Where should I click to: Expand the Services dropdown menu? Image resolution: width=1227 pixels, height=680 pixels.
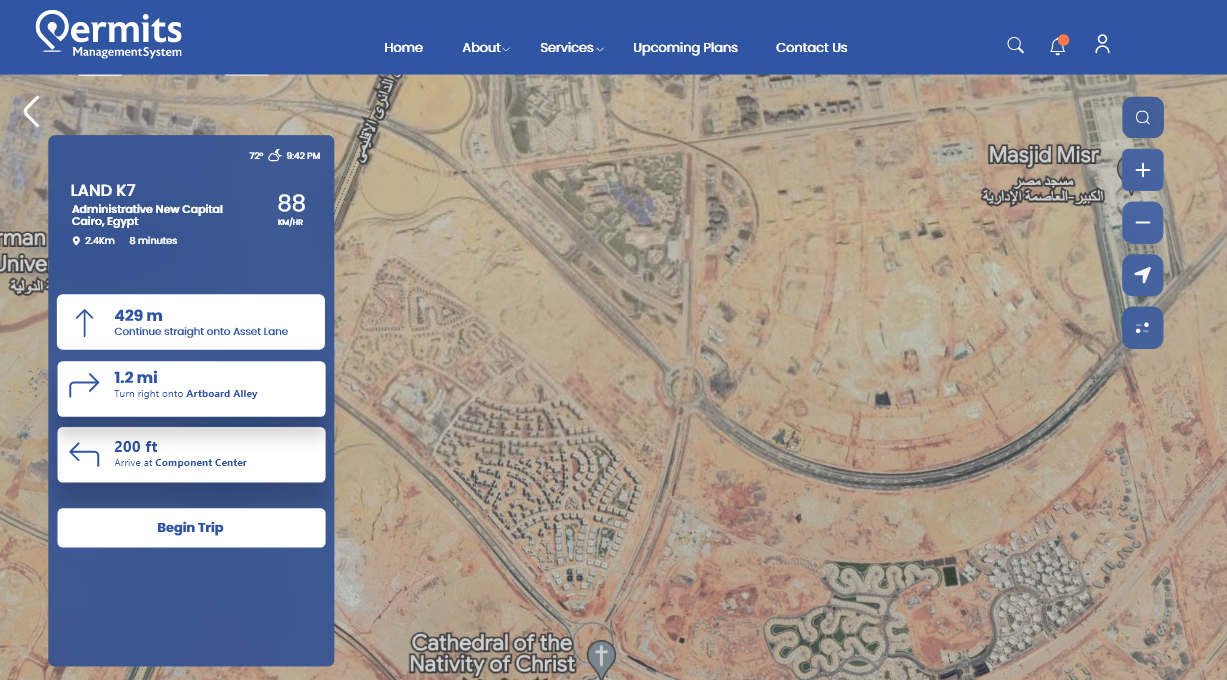point(571,48)
